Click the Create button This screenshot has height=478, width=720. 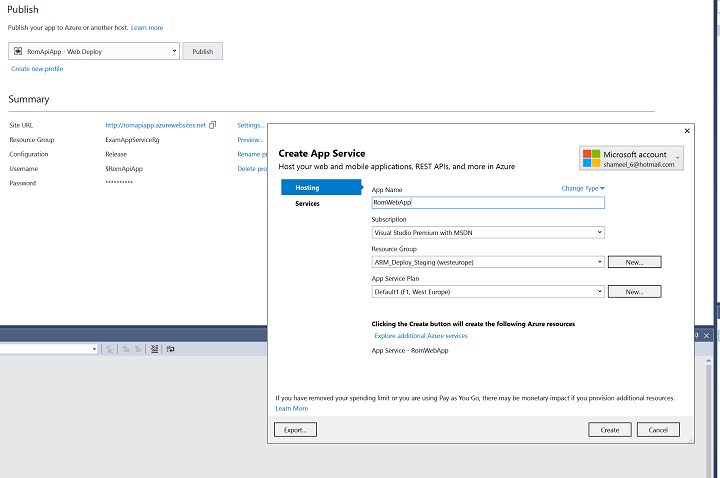pyautogui.click(x=610, y=430)
